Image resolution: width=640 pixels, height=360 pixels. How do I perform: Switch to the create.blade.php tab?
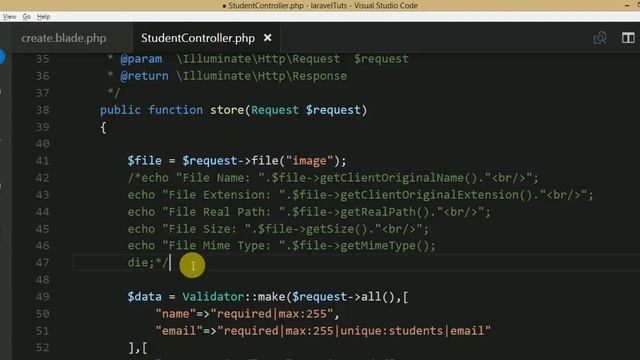click(x=64, y=38)
